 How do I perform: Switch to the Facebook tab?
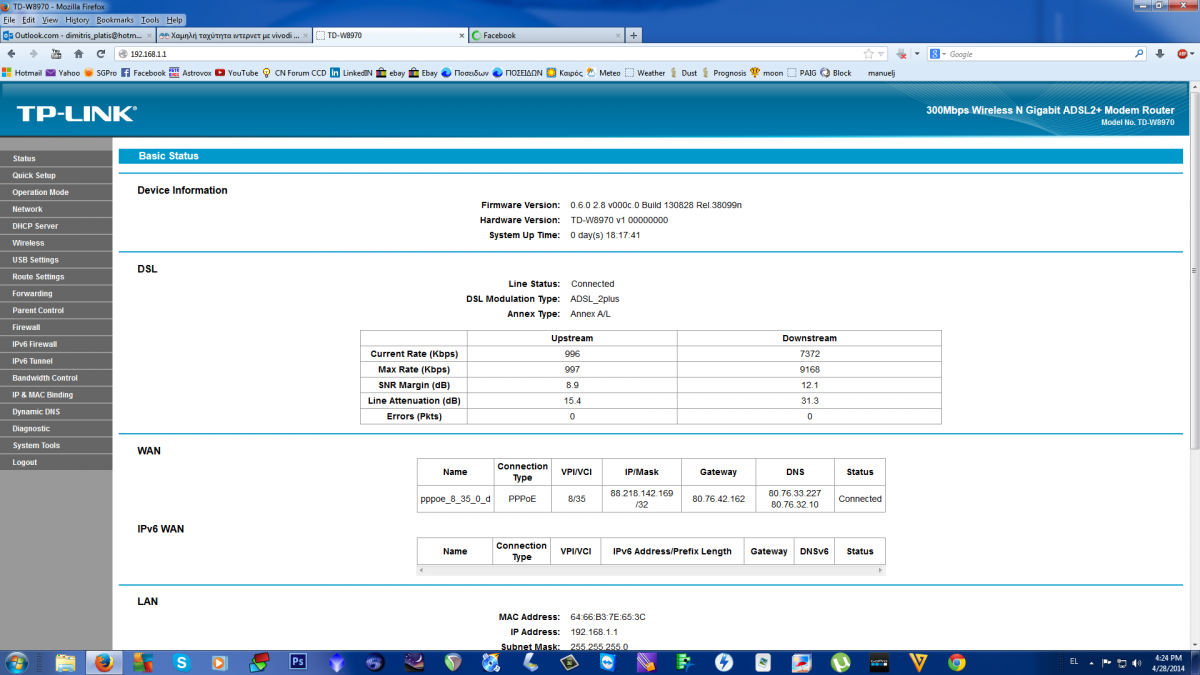coord(546,35)
